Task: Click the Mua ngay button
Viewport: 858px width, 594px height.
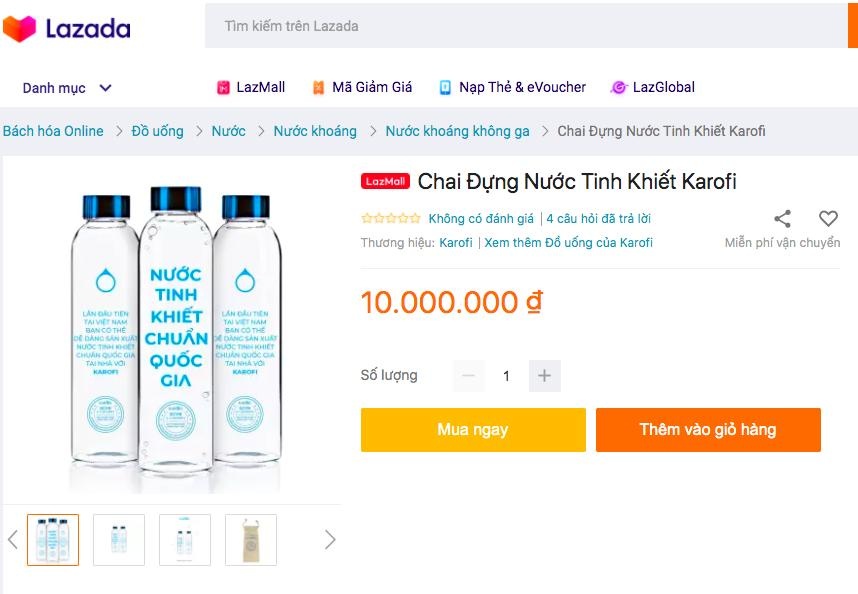Action: (x=473, y=430)
